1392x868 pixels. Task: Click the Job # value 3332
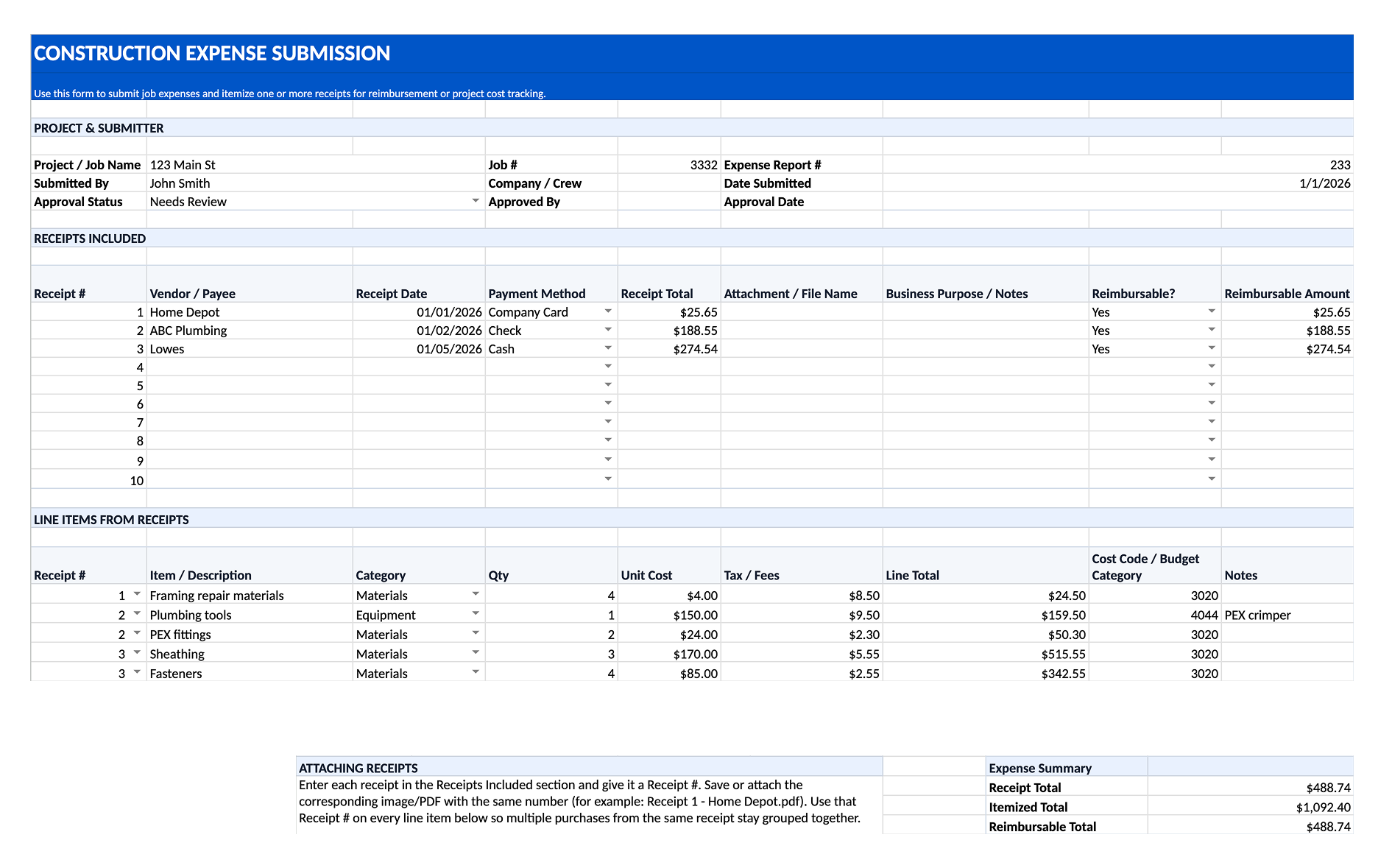click(x=669, y=165)
